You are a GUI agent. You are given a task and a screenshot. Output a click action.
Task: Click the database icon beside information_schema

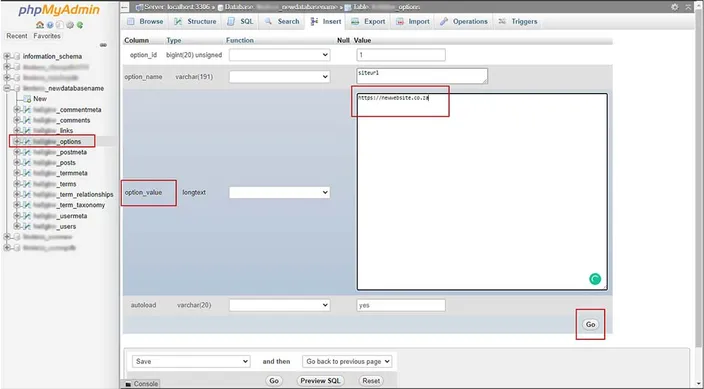(17, 57)
